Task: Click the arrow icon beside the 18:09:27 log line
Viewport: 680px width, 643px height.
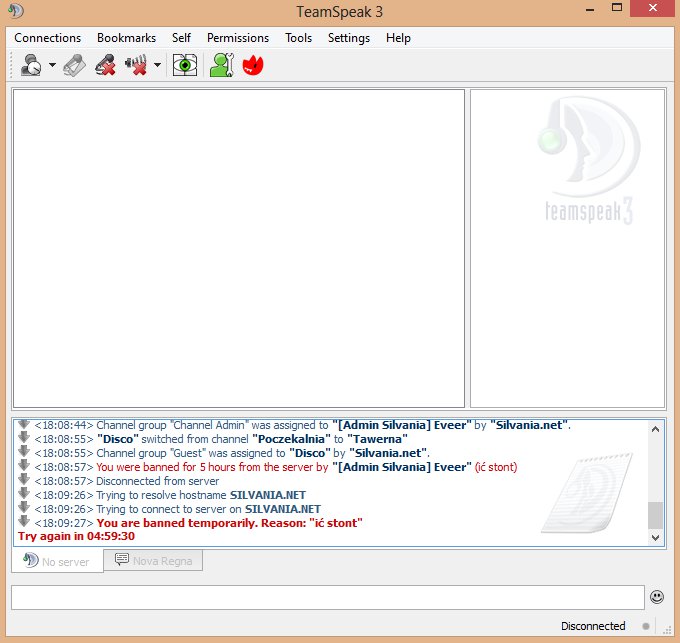Action: 24,521
